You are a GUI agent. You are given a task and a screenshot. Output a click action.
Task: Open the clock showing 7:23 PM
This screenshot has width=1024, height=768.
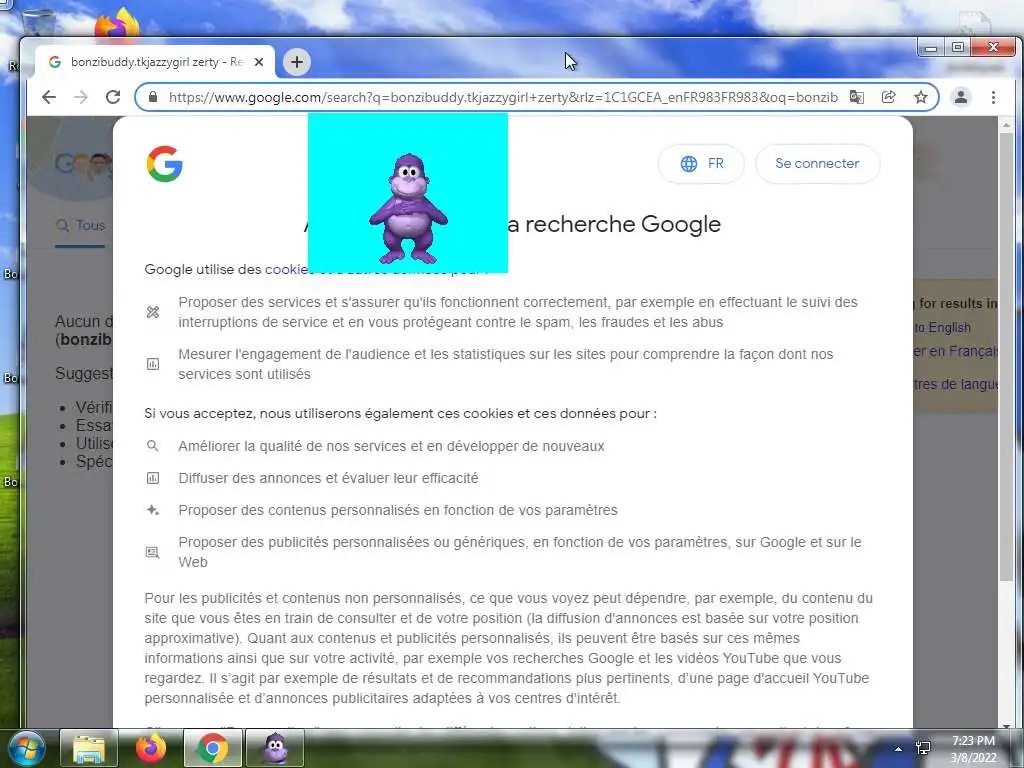[973, 749]
